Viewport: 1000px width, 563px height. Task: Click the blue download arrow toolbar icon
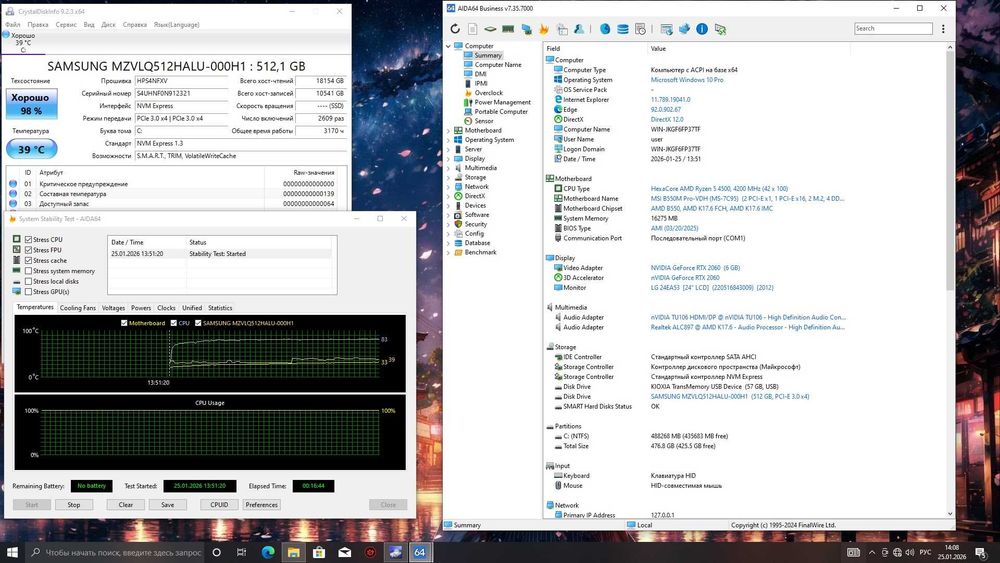pyautogui.click(x=684, y=29)
